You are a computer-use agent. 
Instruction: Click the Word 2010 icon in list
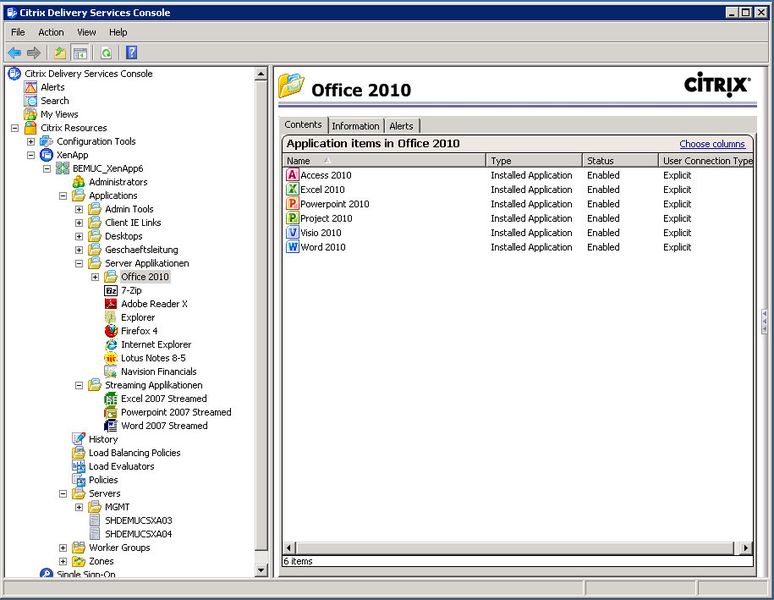point(293,247)
